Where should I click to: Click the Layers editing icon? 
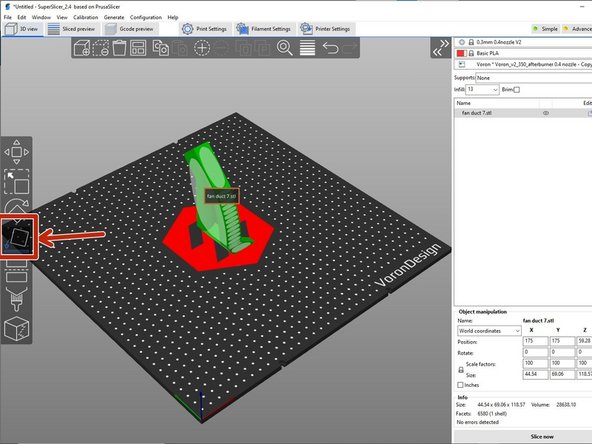[307, 48]
